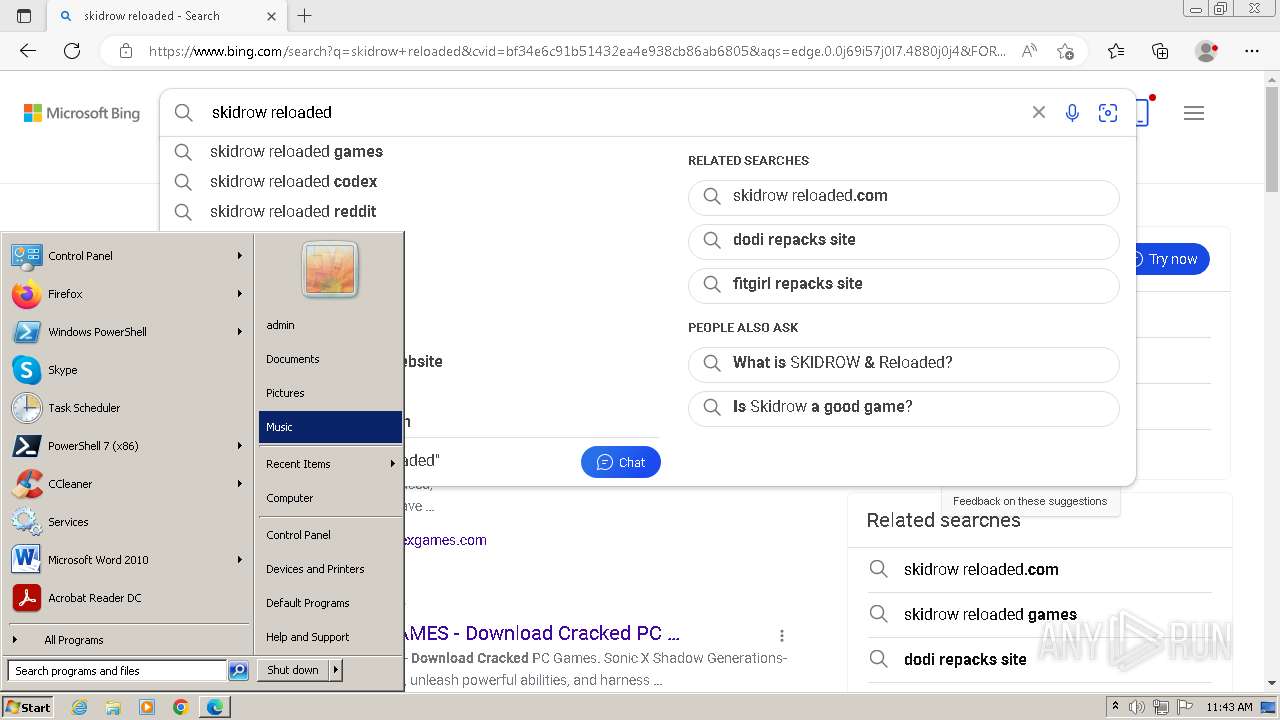Expand Recent Items submenu
1280x720 pixels.
click(330, 464)
